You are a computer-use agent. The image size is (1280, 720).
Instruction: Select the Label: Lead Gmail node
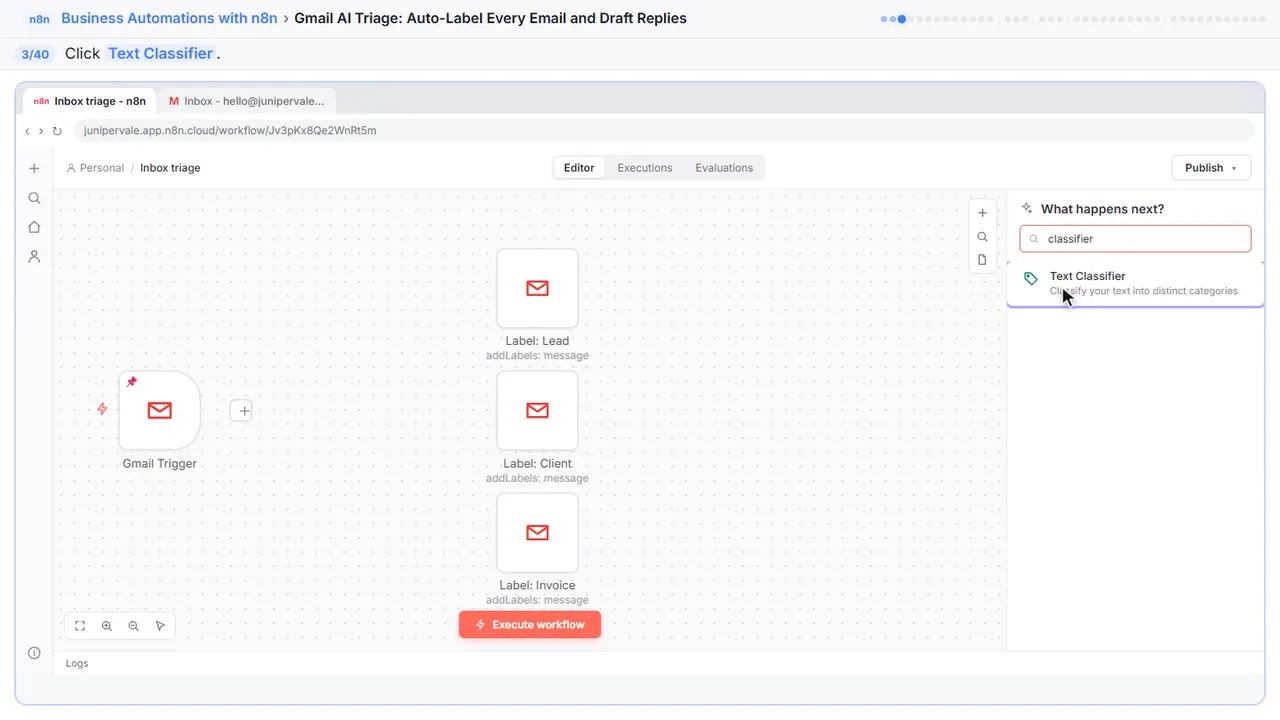click(537, 288)
